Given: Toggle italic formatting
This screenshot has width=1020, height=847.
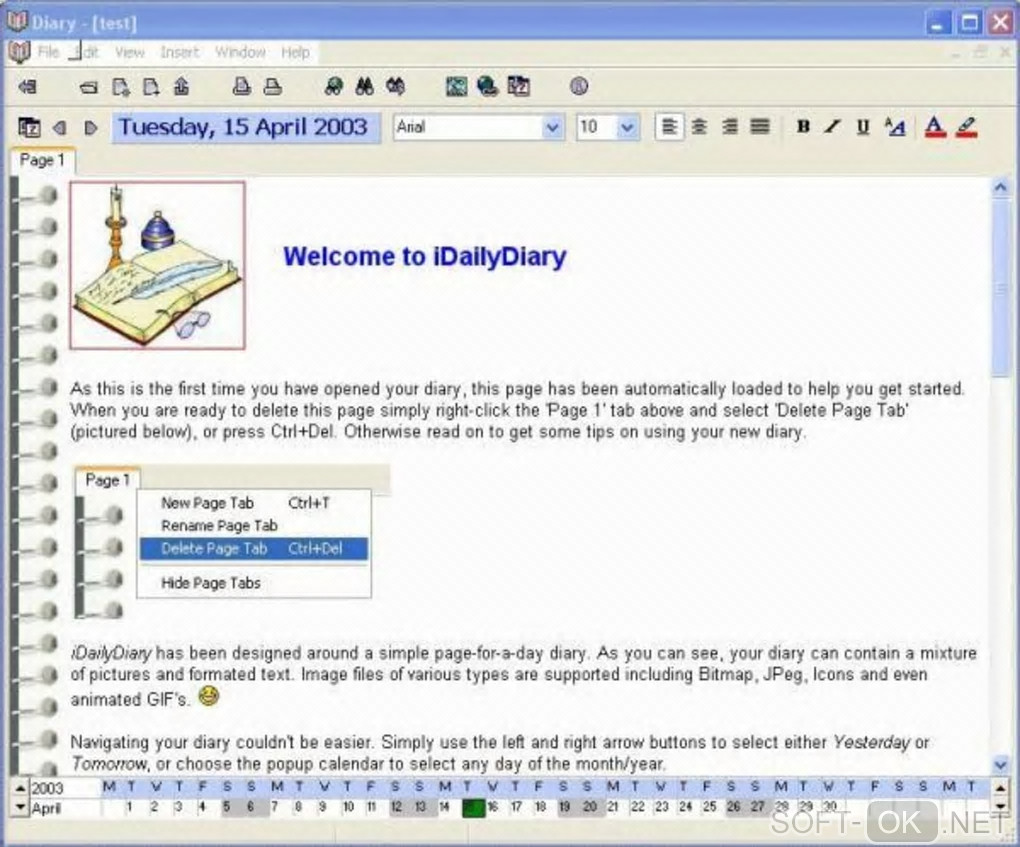Looking at the screenshot, I should click(x=833, y=127).
